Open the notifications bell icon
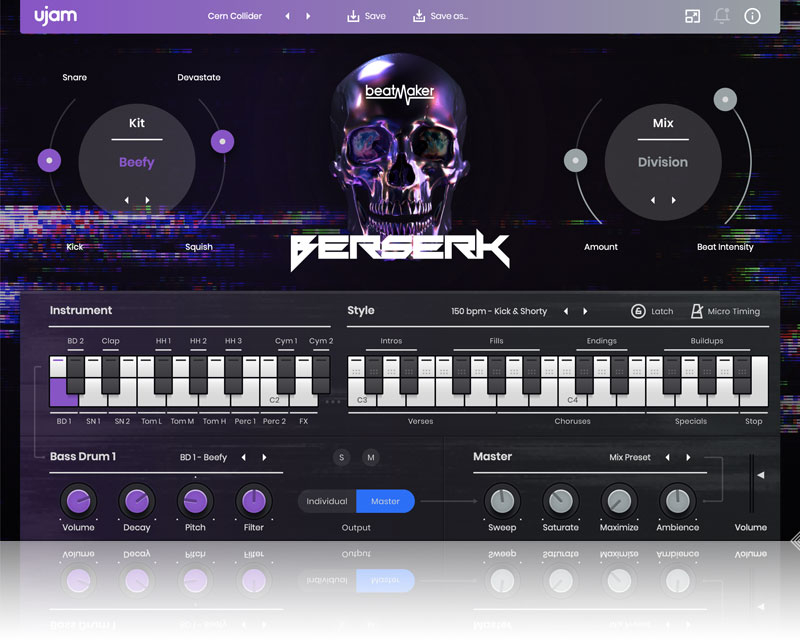Viewport: 800px width, 641px height. point(721,16)
